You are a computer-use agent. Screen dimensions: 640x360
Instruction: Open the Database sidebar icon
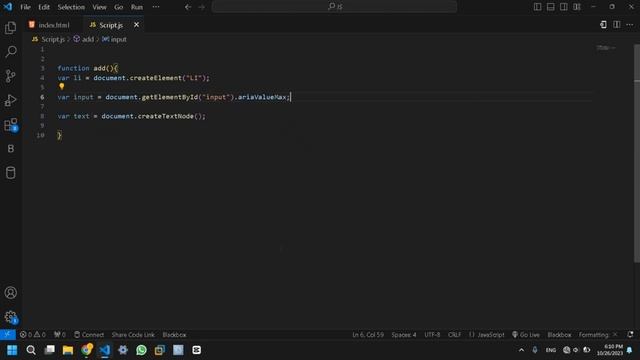coord(11,173)
